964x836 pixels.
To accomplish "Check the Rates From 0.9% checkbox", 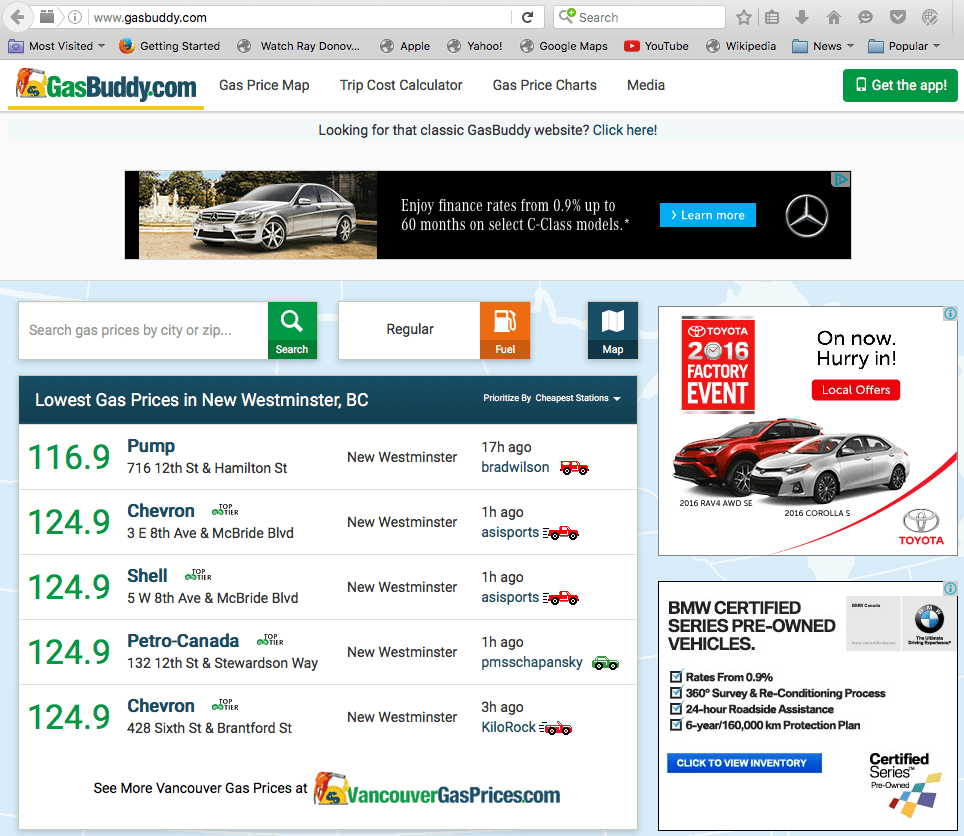I will coord(676,677).
